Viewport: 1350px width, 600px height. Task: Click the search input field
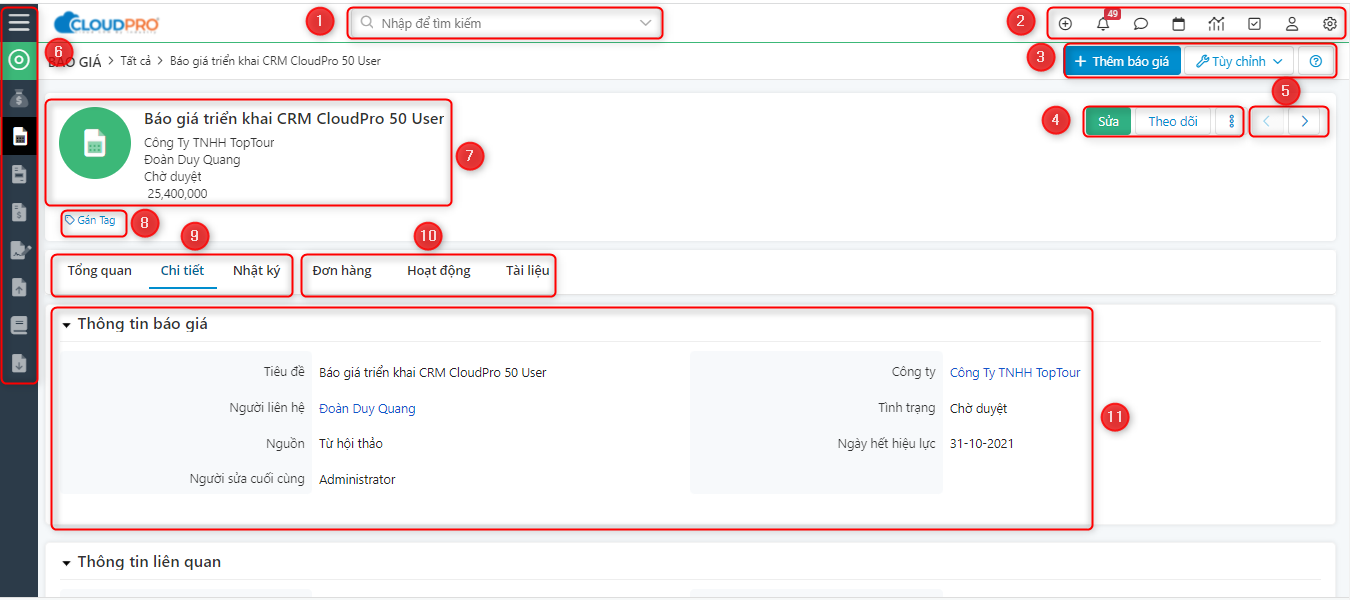505,22
